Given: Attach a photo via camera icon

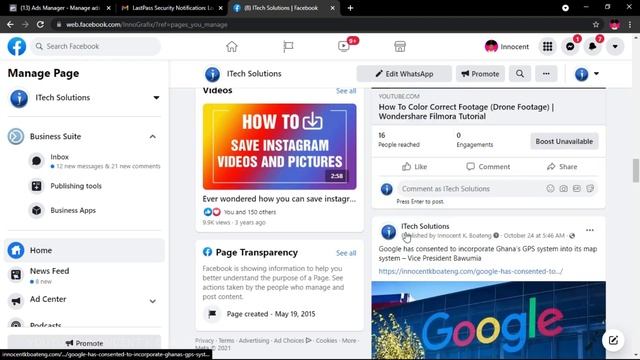Looking at the screenshot, I should [564, 189].
